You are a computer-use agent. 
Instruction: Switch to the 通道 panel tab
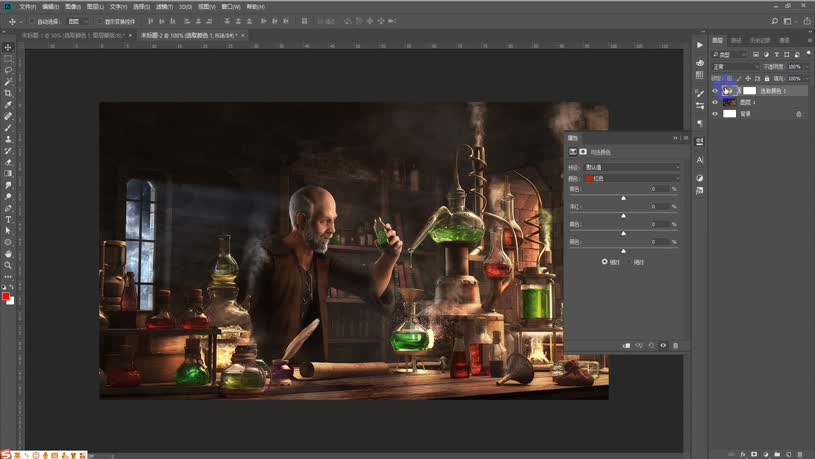(x=784, y=40)
